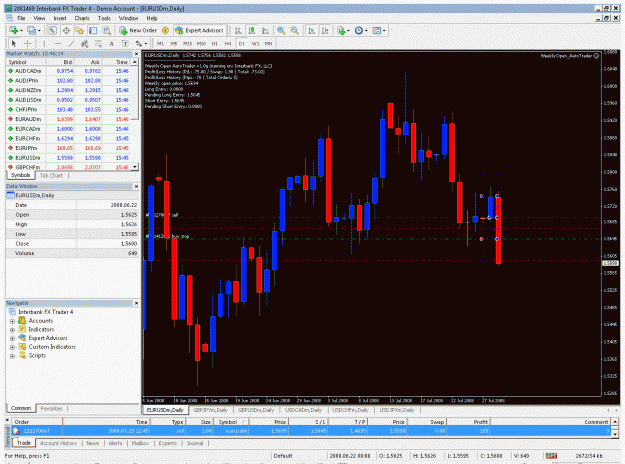The width and height of the screenshot is (625, 464).
Task: Toggle chart shift icon
Action: (325, 30)
